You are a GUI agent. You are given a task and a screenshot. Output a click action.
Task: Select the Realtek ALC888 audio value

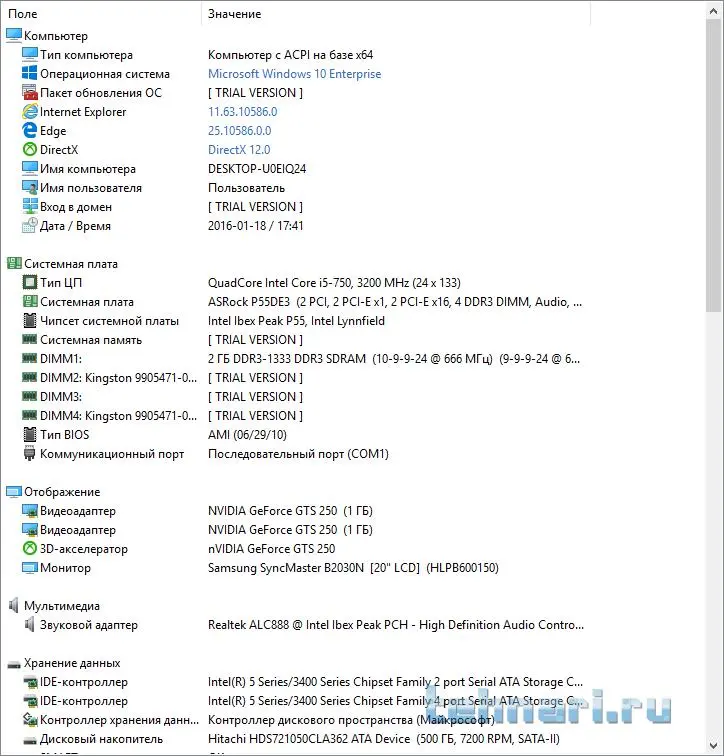click(396, 624)
